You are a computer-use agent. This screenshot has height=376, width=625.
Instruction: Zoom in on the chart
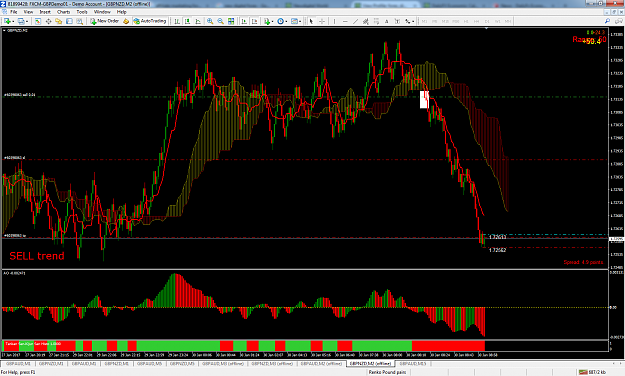[210, 21]
